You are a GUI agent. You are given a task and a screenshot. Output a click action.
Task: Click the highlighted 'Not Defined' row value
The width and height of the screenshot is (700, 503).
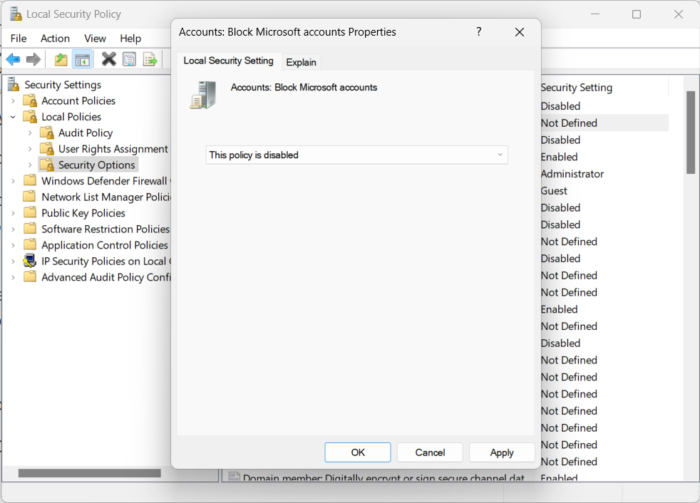[569, 123]
